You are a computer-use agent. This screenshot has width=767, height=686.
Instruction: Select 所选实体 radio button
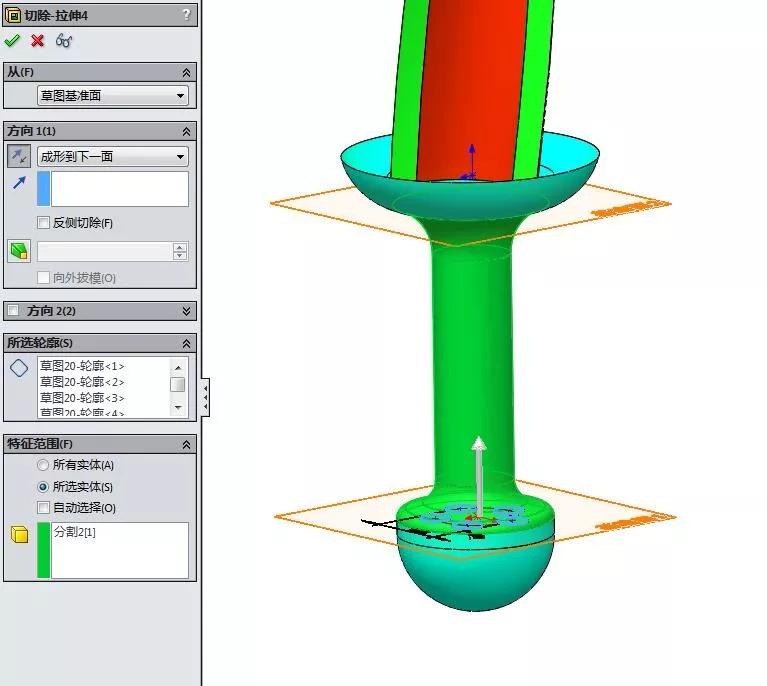click(x=43, y=487)
